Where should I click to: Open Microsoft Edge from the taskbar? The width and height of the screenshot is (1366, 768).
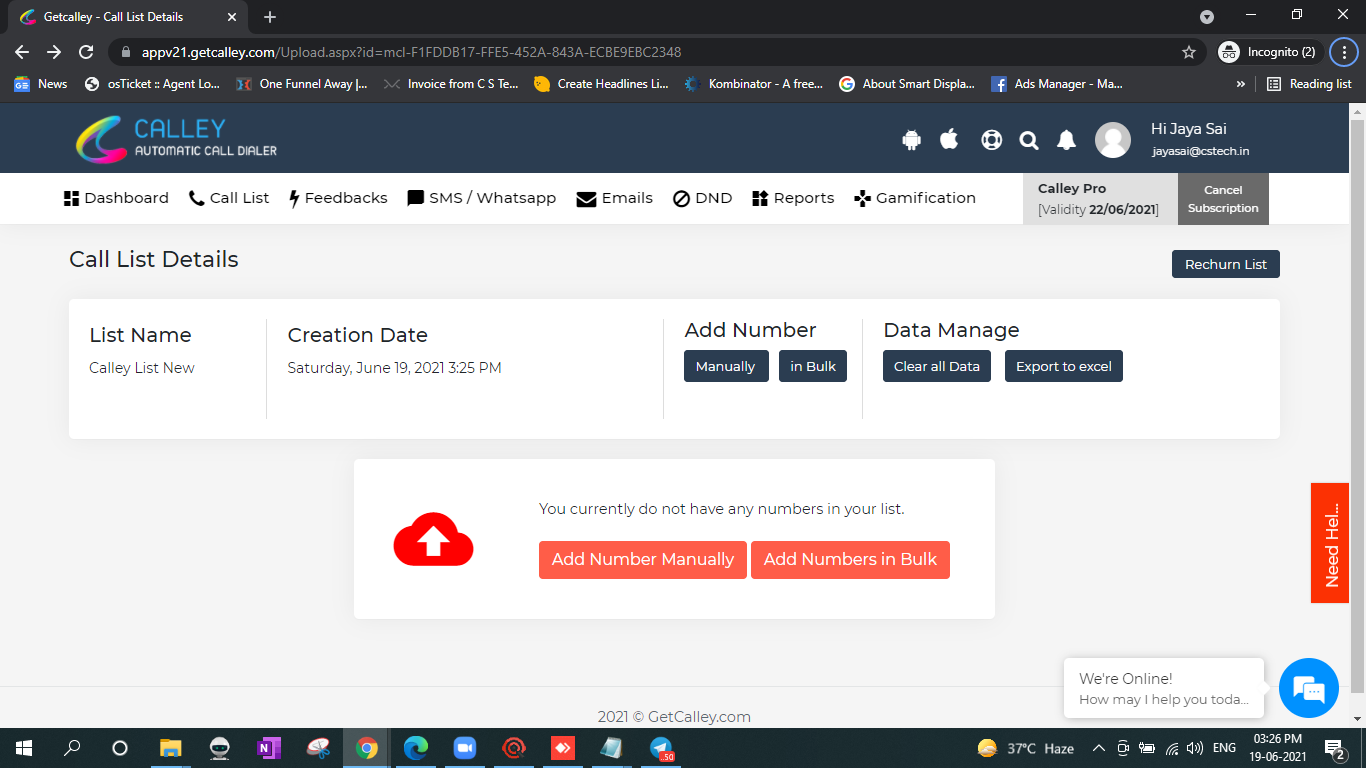(x=416, y=747)
